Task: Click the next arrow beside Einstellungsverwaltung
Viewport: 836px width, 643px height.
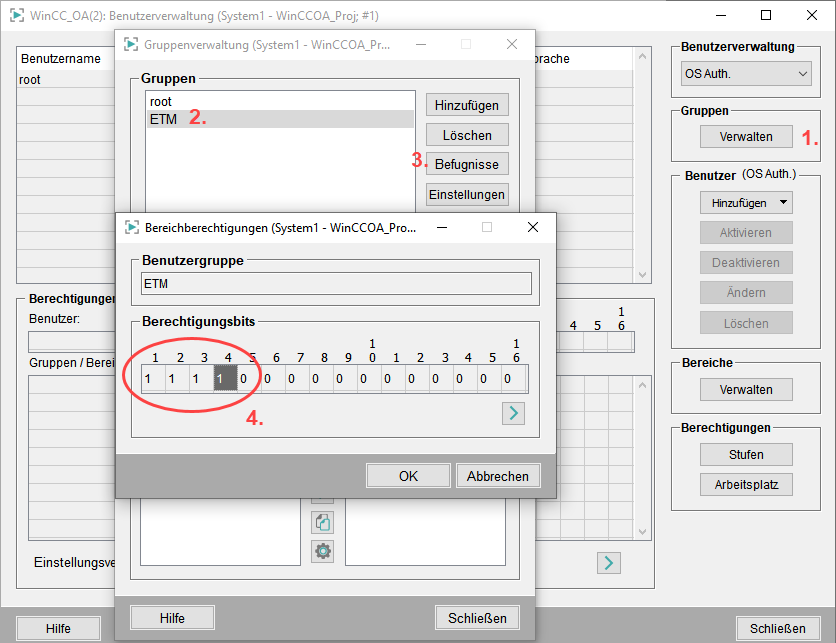Action: (x=608, y=563)
